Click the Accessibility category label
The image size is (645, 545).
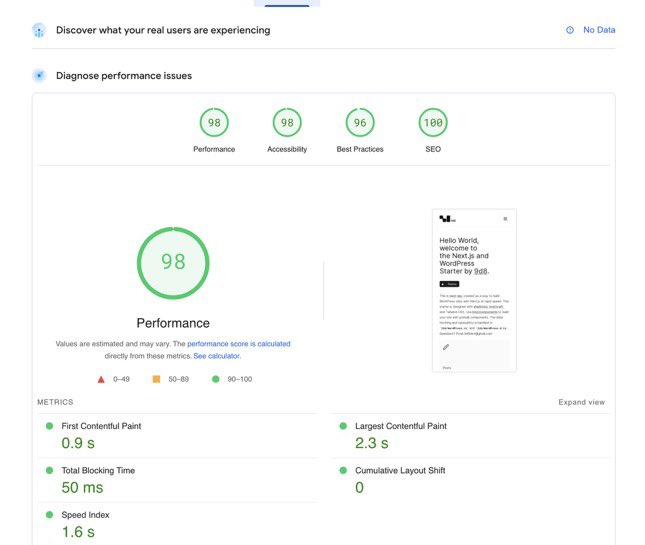coord(287,149)
